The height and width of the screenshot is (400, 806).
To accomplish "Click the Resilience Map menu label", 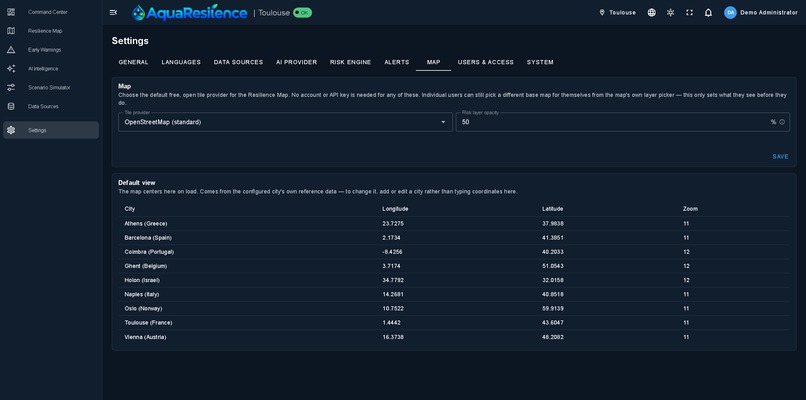I will [45, 31].
